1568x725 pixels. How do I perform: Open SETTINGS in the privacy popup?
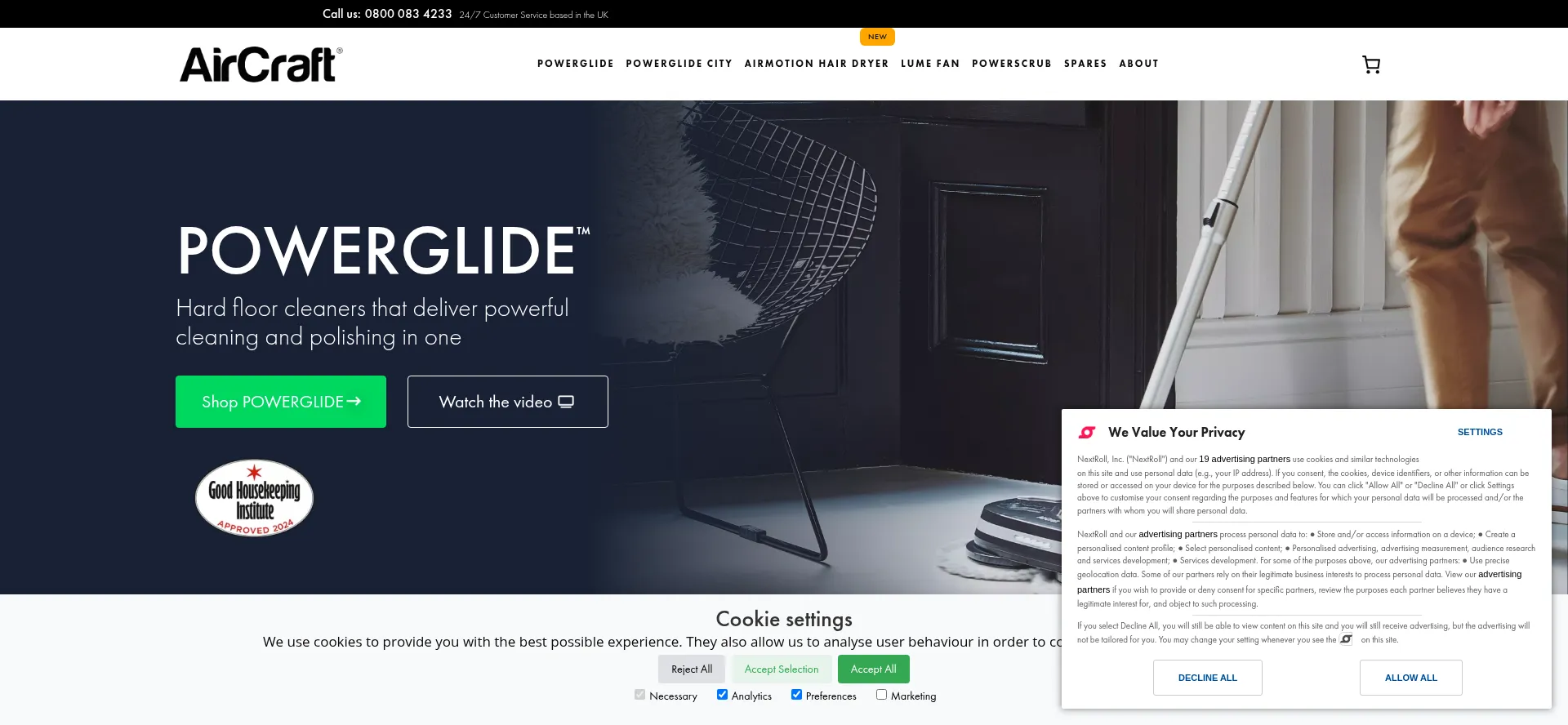(1480, 432)
